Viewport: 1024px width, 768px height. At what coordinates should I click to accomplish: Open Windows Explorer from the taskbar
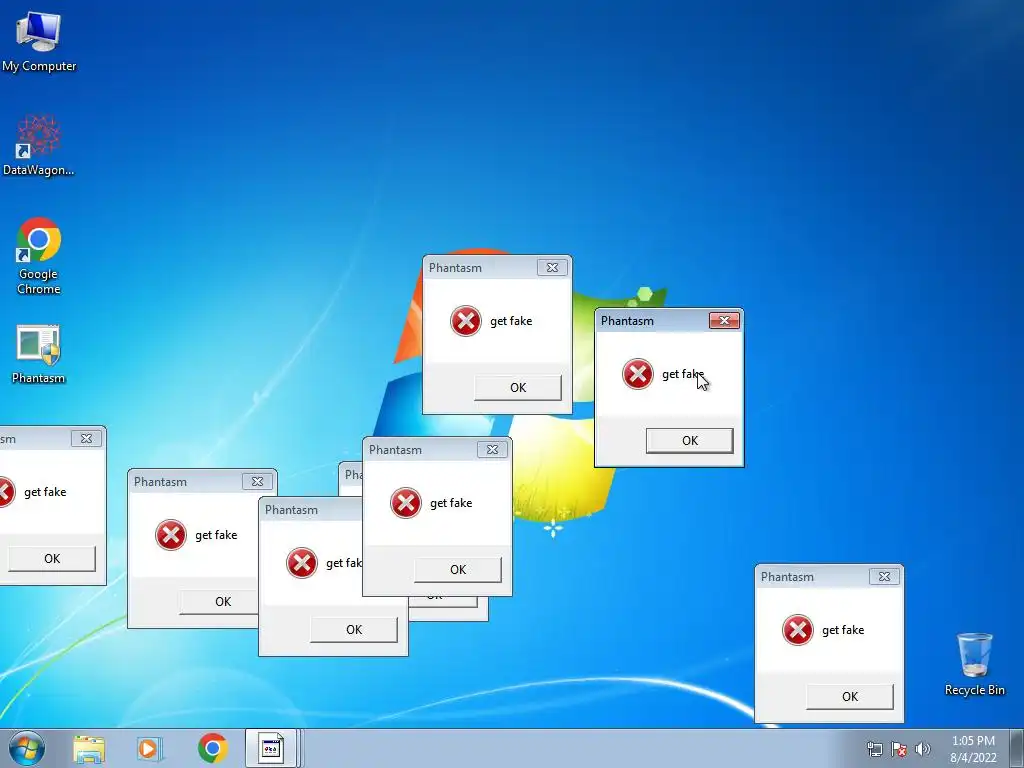tap(89, 749)
